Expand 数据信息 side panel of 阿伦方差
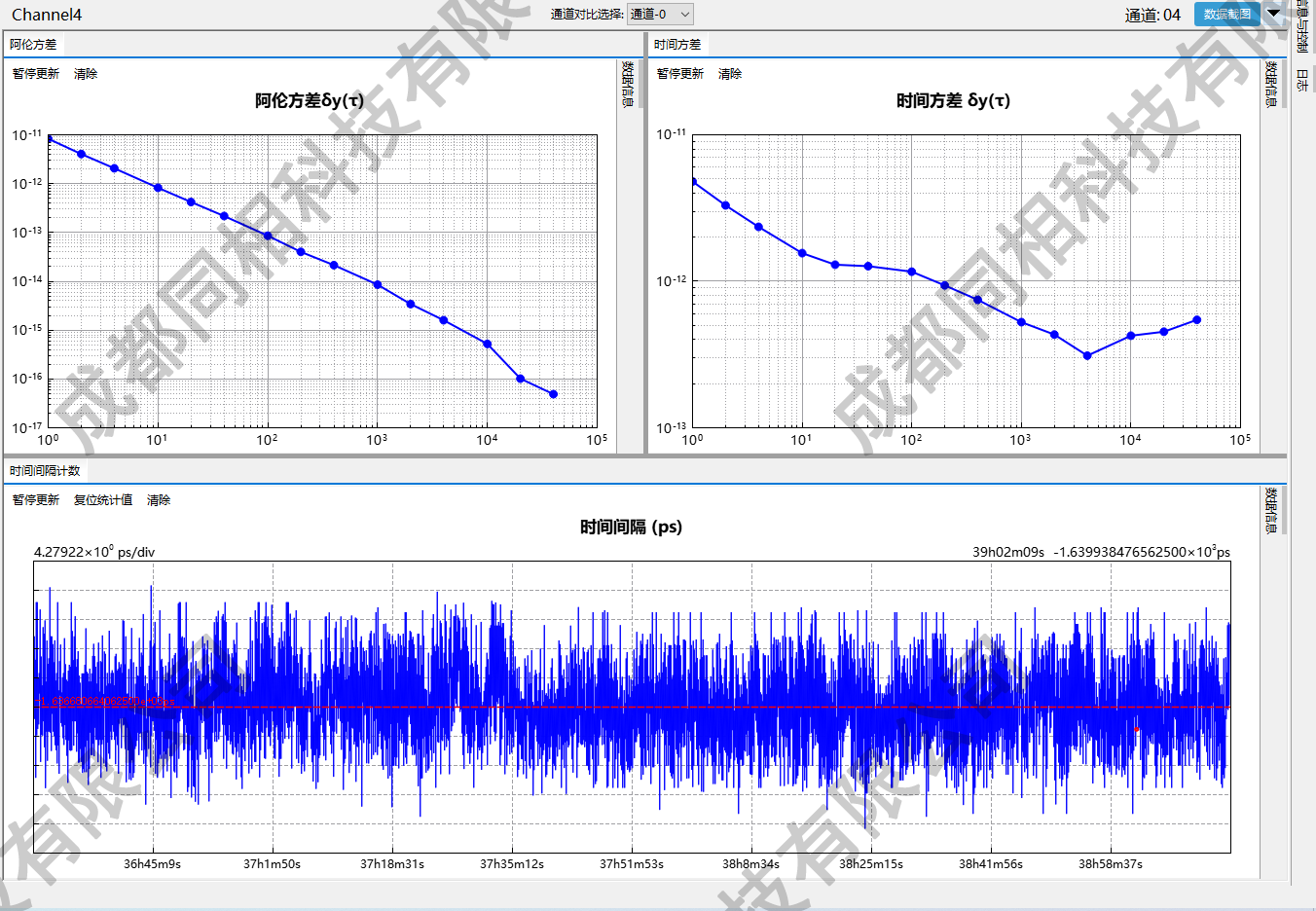Viewport: 1316px width, 911px height. click(x=628, y=84)
